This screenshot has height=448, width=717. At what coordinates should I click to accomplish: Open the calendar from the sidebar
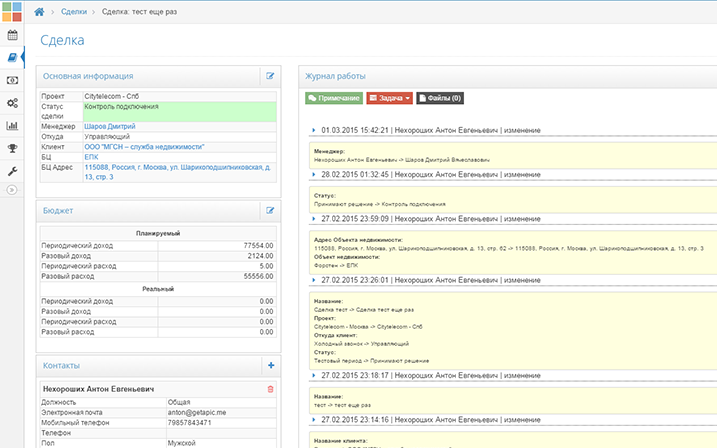tap(12, 35)
